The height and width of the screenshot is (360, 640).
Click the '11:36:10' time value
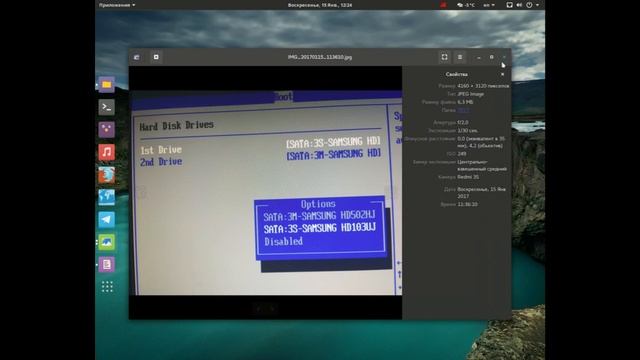pyautogui.click(x=467, y=204)
